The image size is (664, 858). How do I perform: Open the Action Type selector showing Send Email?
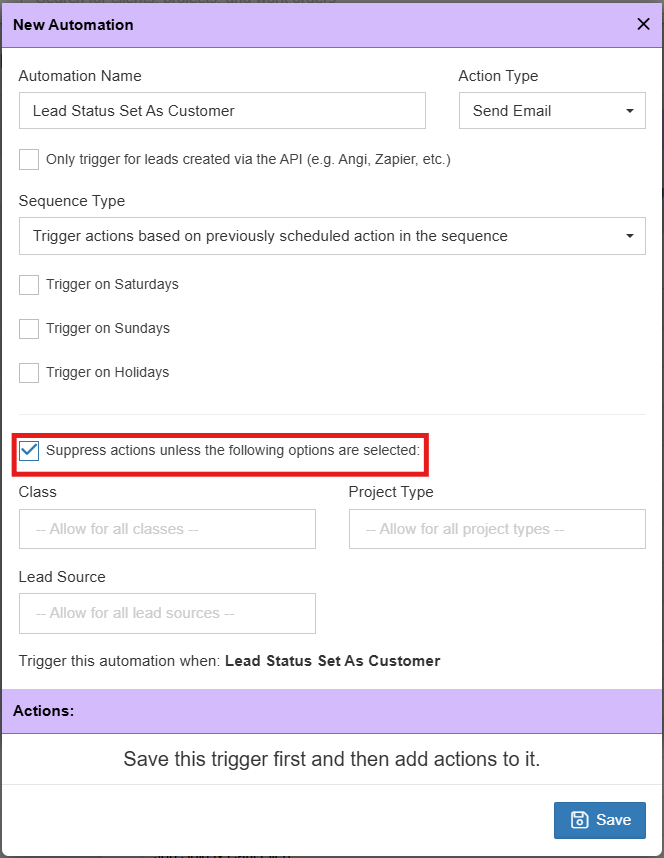(552, 111)
